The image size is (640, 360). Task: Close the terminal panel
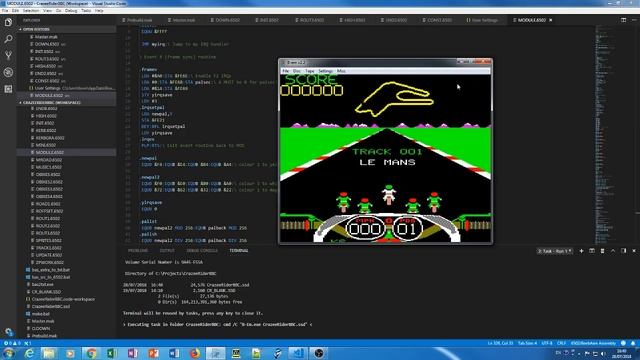(634, 251)
